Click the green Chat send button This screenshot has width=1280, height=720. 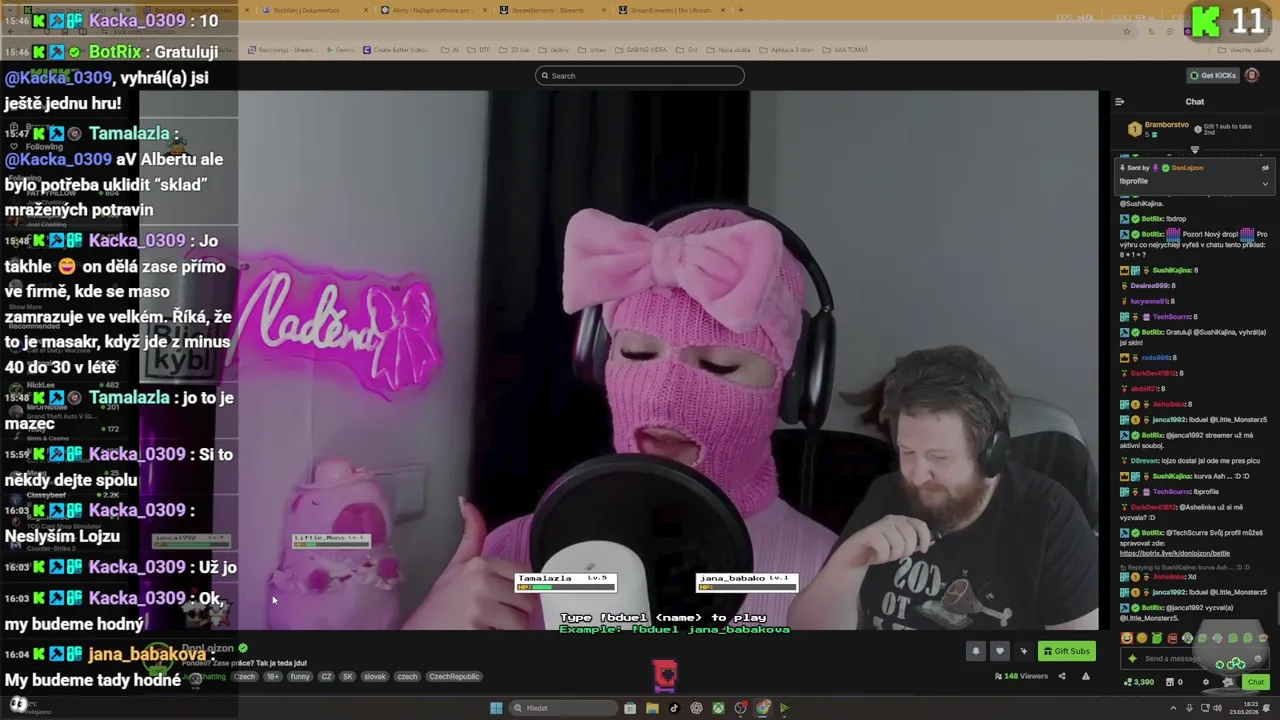click(x=1256, y=682)
